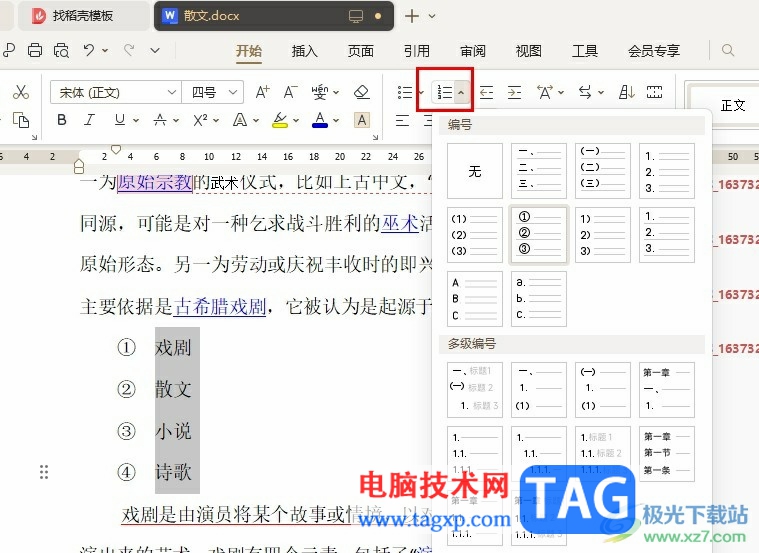Click the drag handle beside 诗歌 line

[x=44, y=472]
